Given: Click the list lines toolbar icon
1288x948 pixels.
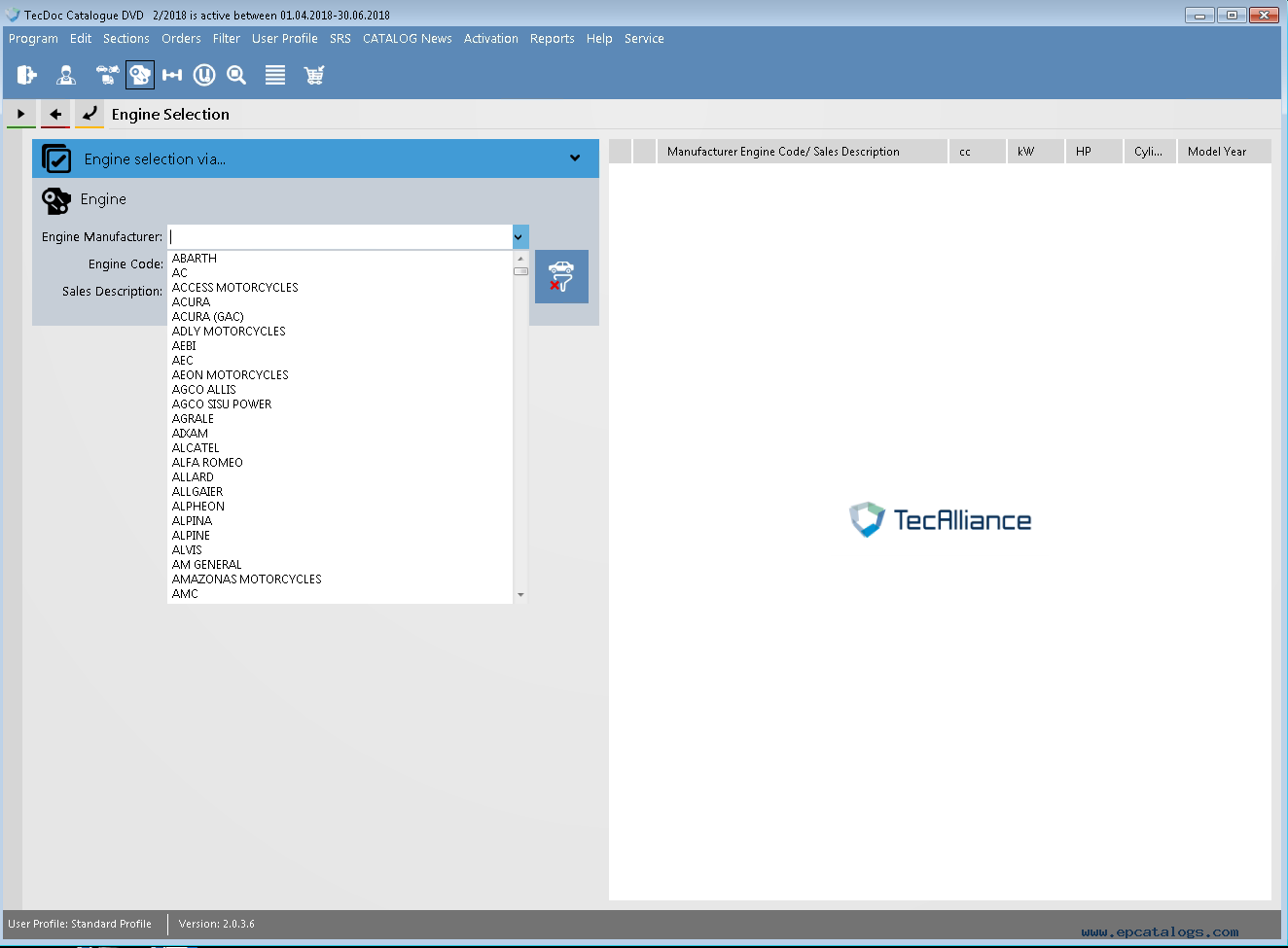Looking at the screenshot, I should pos(275,75).
